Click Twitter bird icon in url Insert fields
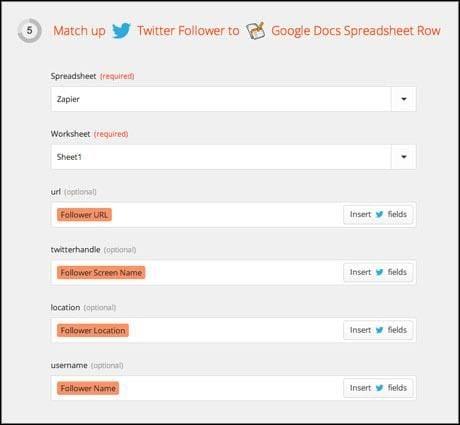 pyautogui.click(x=379, y=214)
